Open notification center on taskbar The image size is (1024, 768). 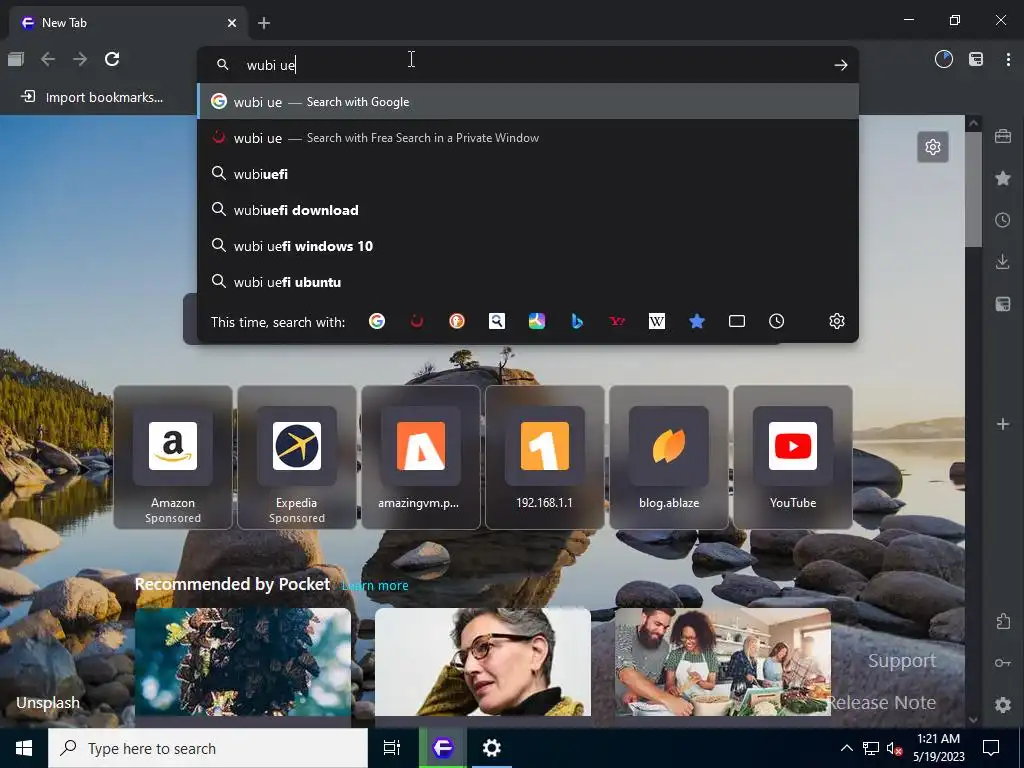pos(991,748)
